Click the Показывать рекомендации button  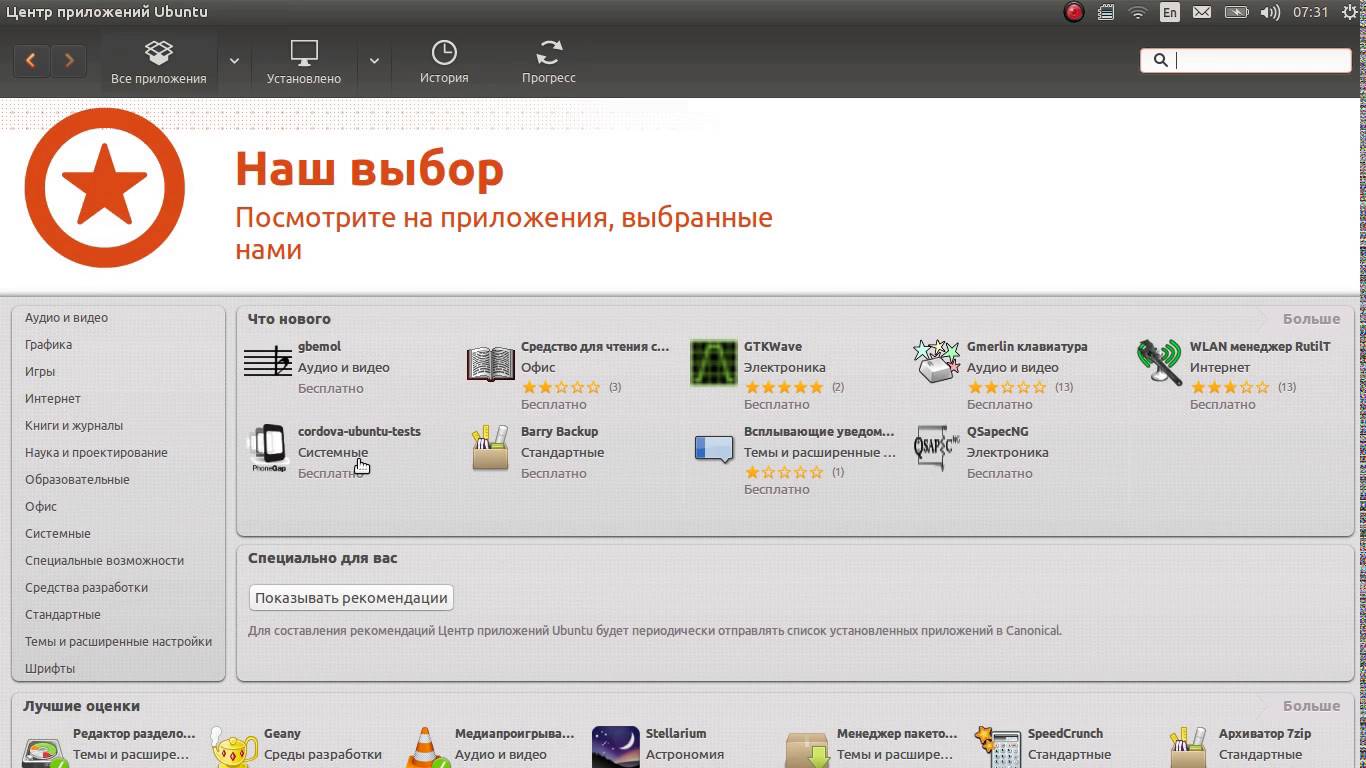(x=351, y=598)
